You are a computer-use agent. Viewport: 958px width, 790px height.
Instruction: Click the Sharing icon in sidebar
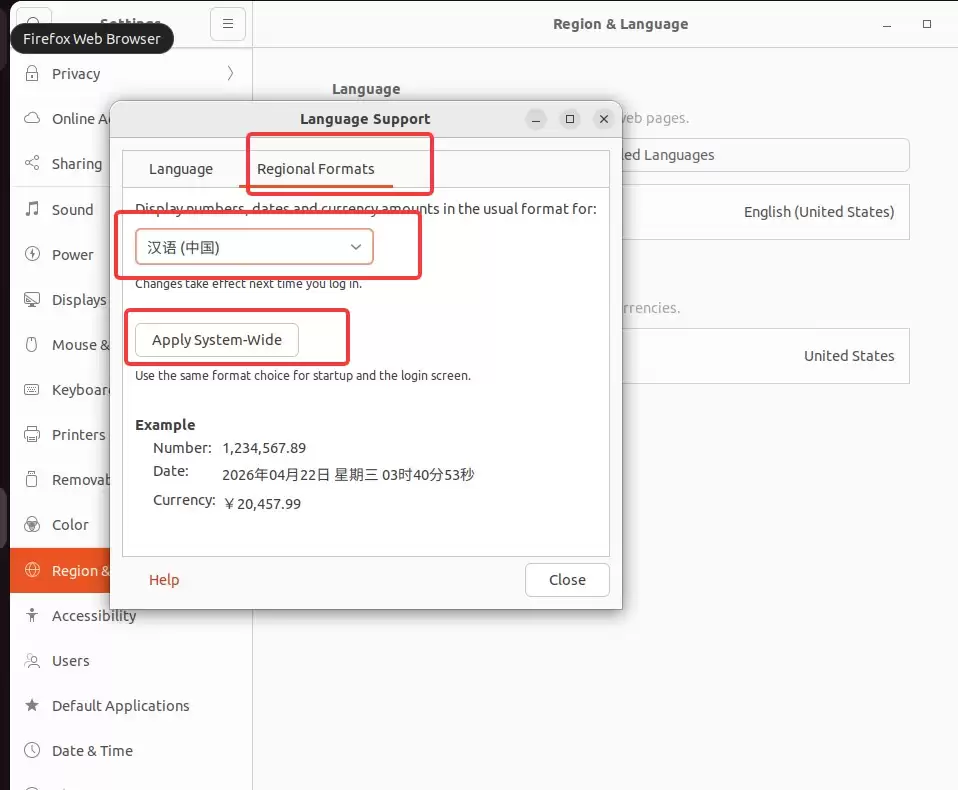[32, 163]
